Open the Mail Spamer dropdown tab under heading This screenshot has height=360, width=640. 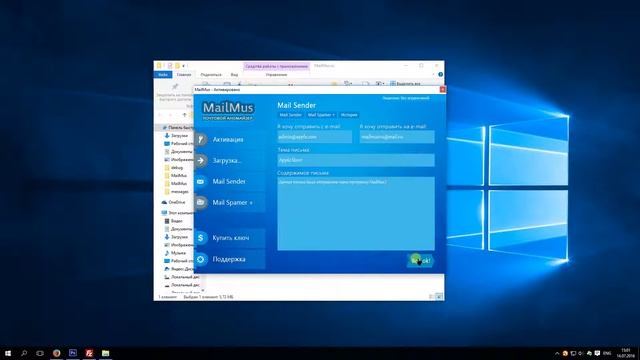coord(321,115)
